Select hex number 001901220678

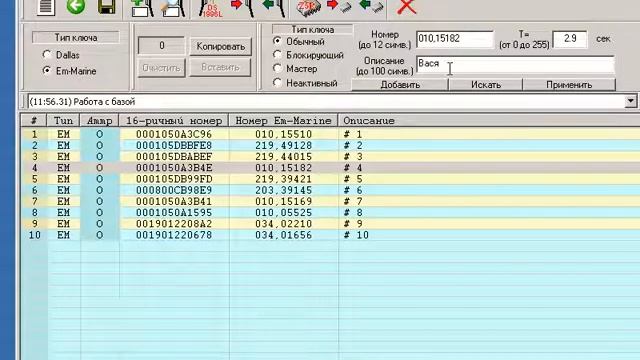[174, 235]
